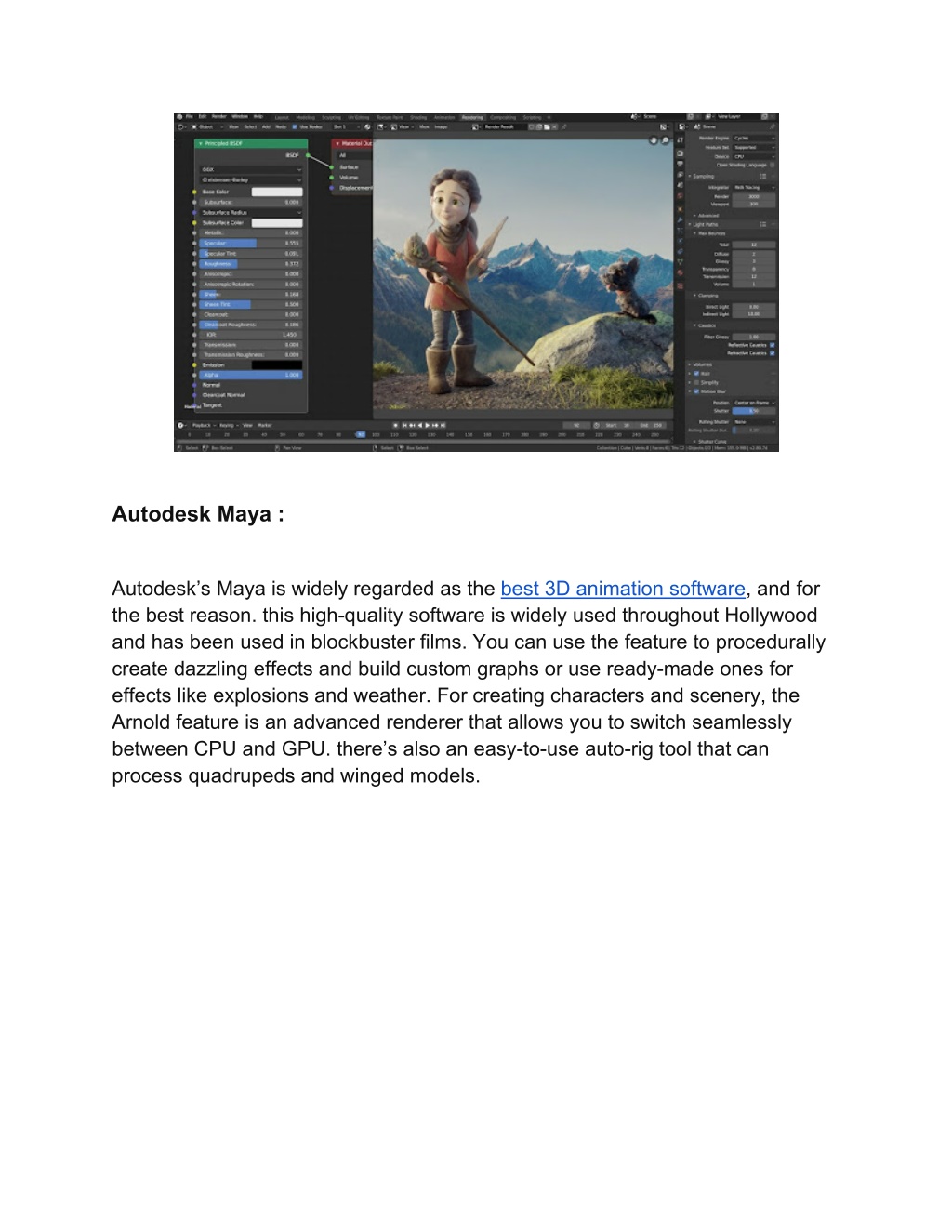Click the Sheen Tint slider
Viewport: 952px width, 1232px height.
click(x=251, y=304)
